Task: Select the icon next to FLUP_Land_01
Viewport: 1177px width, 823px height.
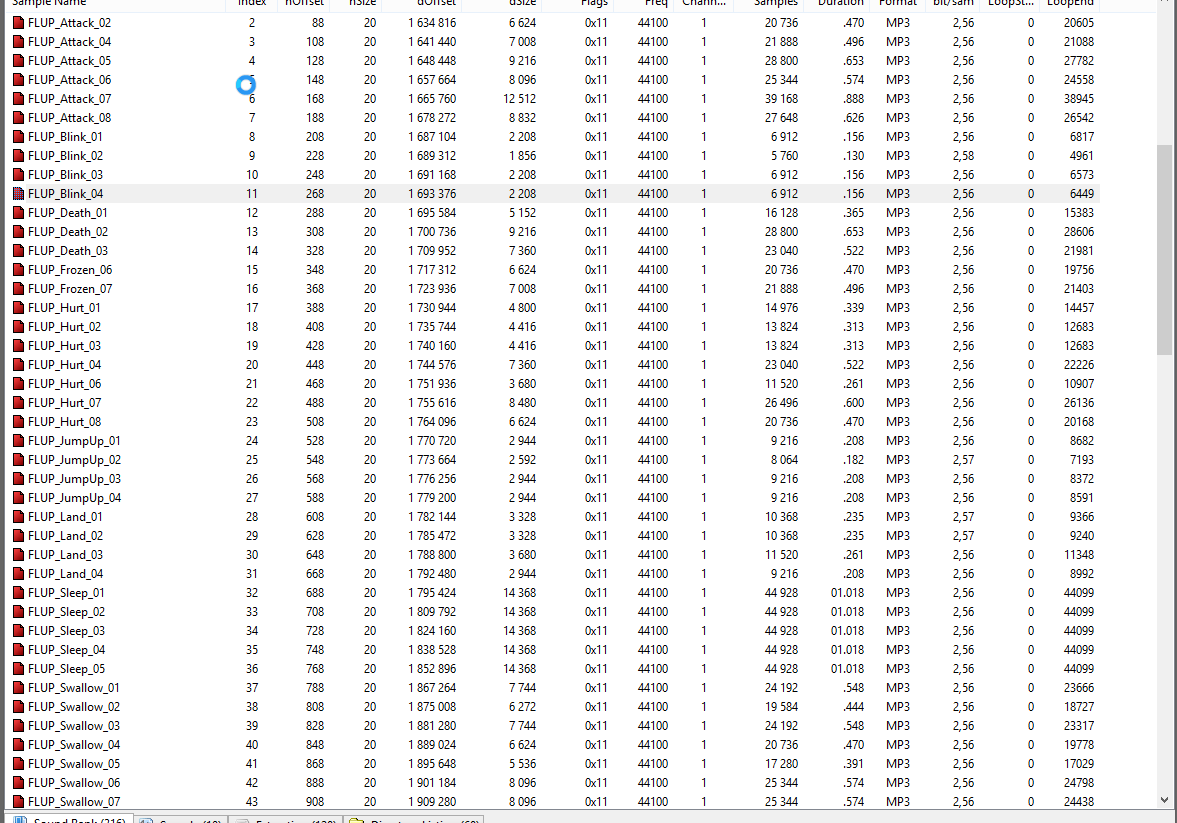Action: coord(19,517)
